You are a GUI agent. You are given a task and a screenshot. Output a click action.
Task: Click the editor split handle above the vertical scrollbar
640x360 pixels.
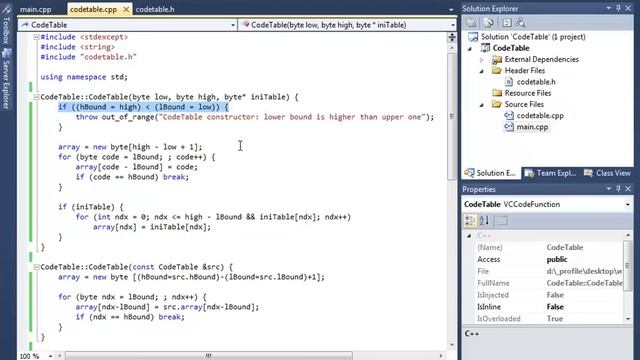[452, 37]
